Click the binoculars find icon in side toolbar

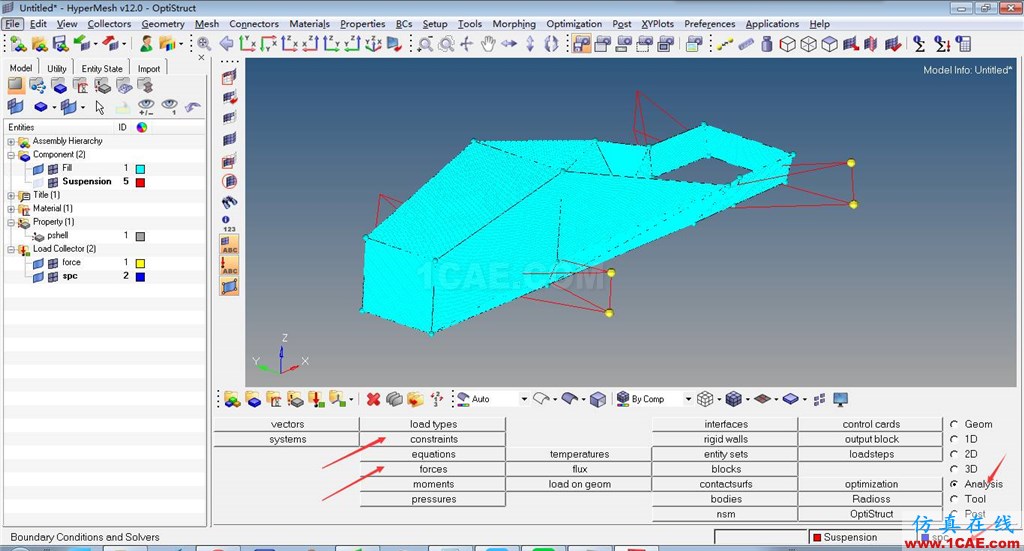pyautogui.click(x=229, y=202)
